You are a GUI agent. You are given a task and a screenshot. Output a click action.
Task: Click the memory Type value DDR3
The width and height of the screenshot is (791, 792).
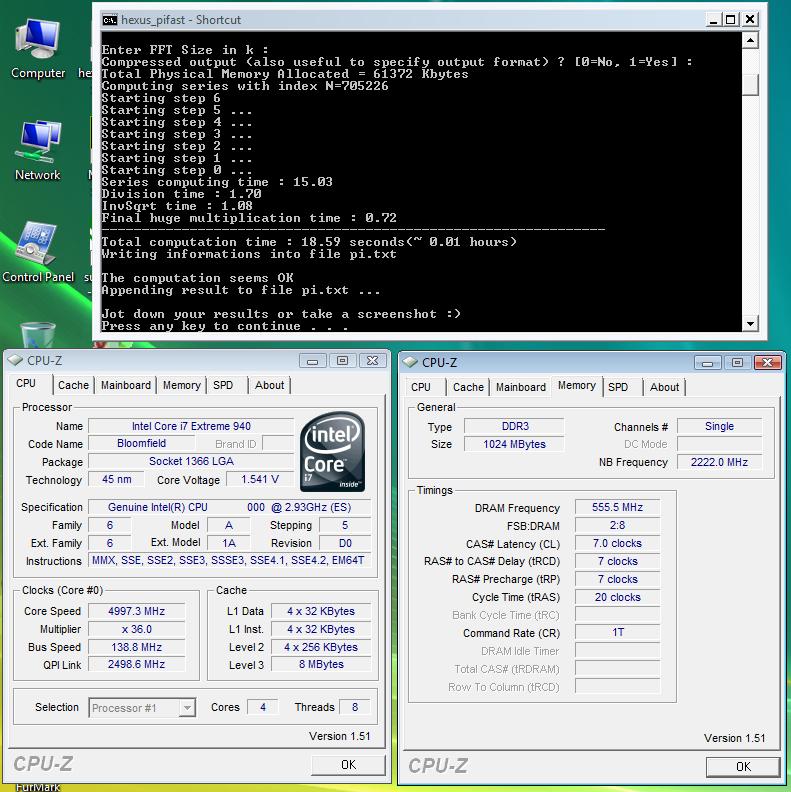tap(515, 426)
